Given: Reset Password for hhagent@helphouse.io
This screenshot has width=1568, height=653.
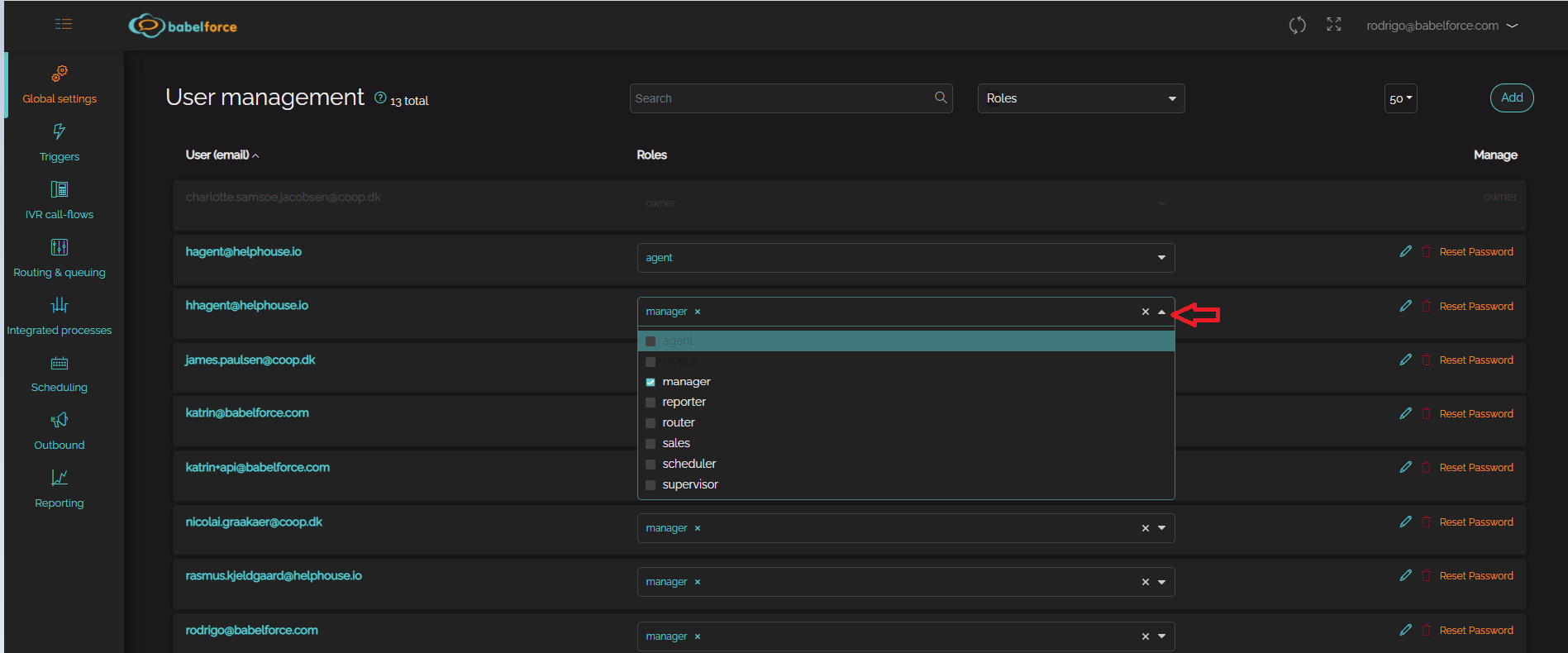Looking at the screenshot, I should click(1476, 306).
